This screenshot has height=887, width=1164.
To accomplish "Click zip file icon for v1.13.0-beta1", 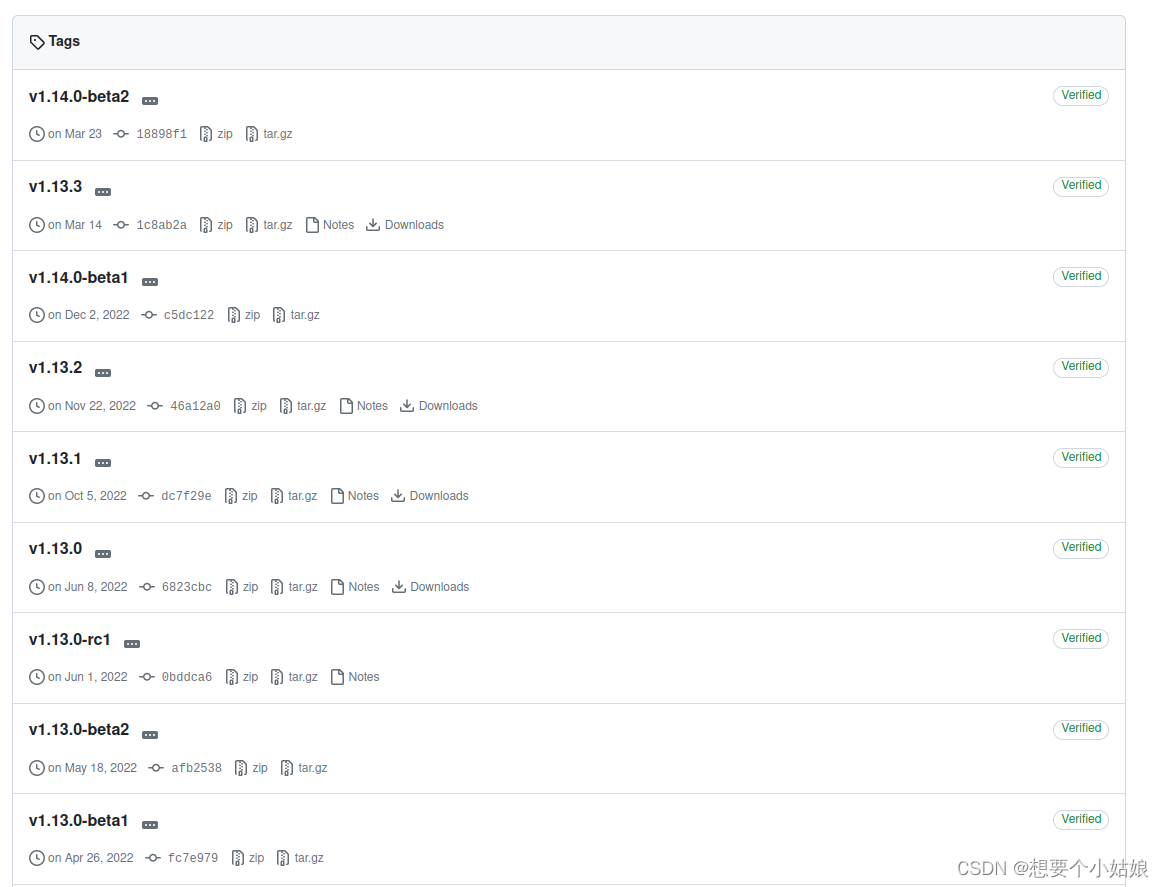I will pos(238,858).
